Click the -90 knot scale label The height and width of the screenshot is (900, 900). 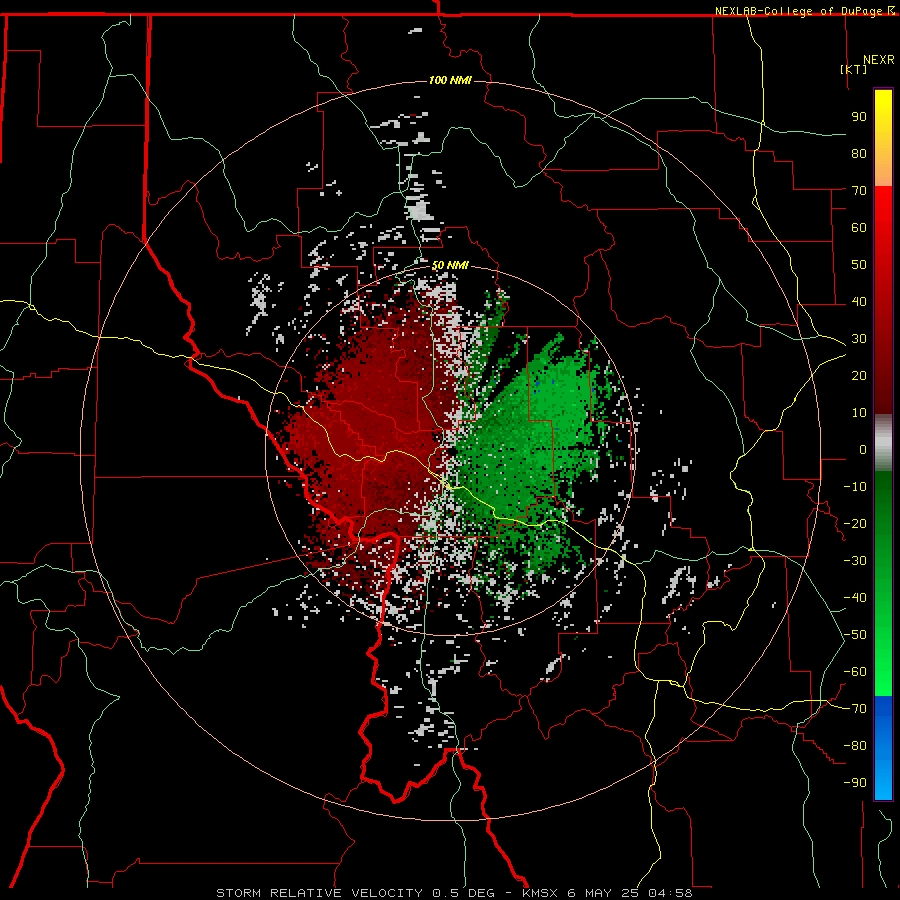(x=855, y=783)
